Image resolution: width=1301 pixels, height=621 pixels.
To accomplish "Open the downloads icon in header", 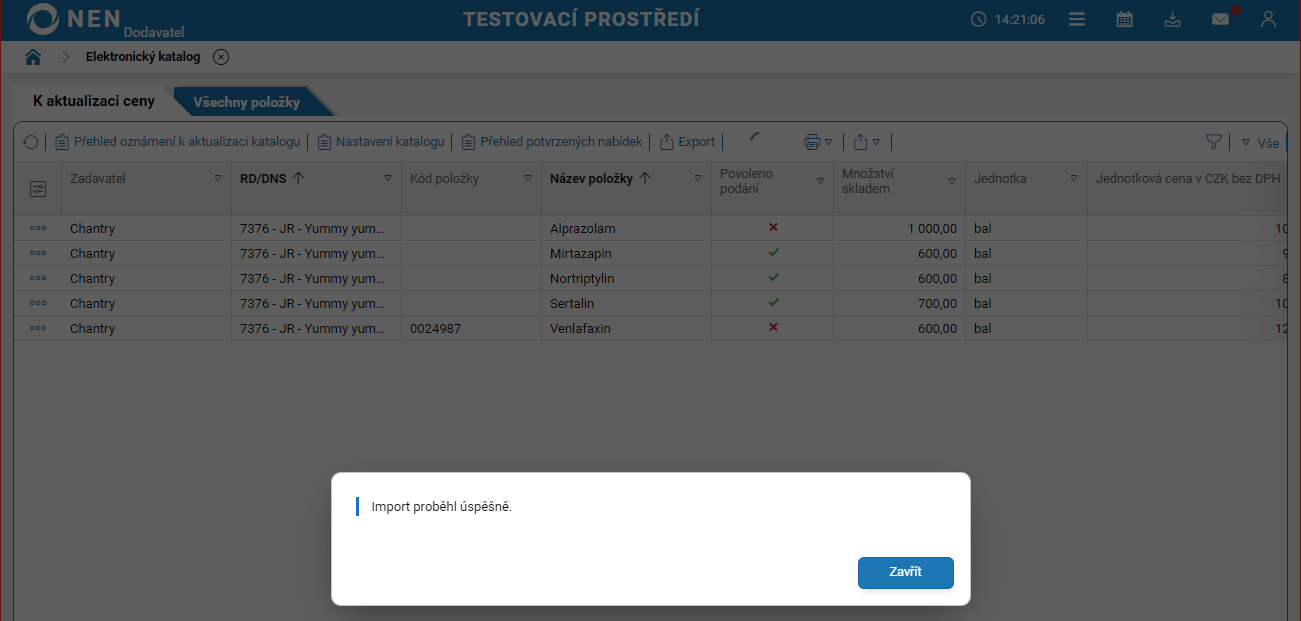I will click(1173, 19).
